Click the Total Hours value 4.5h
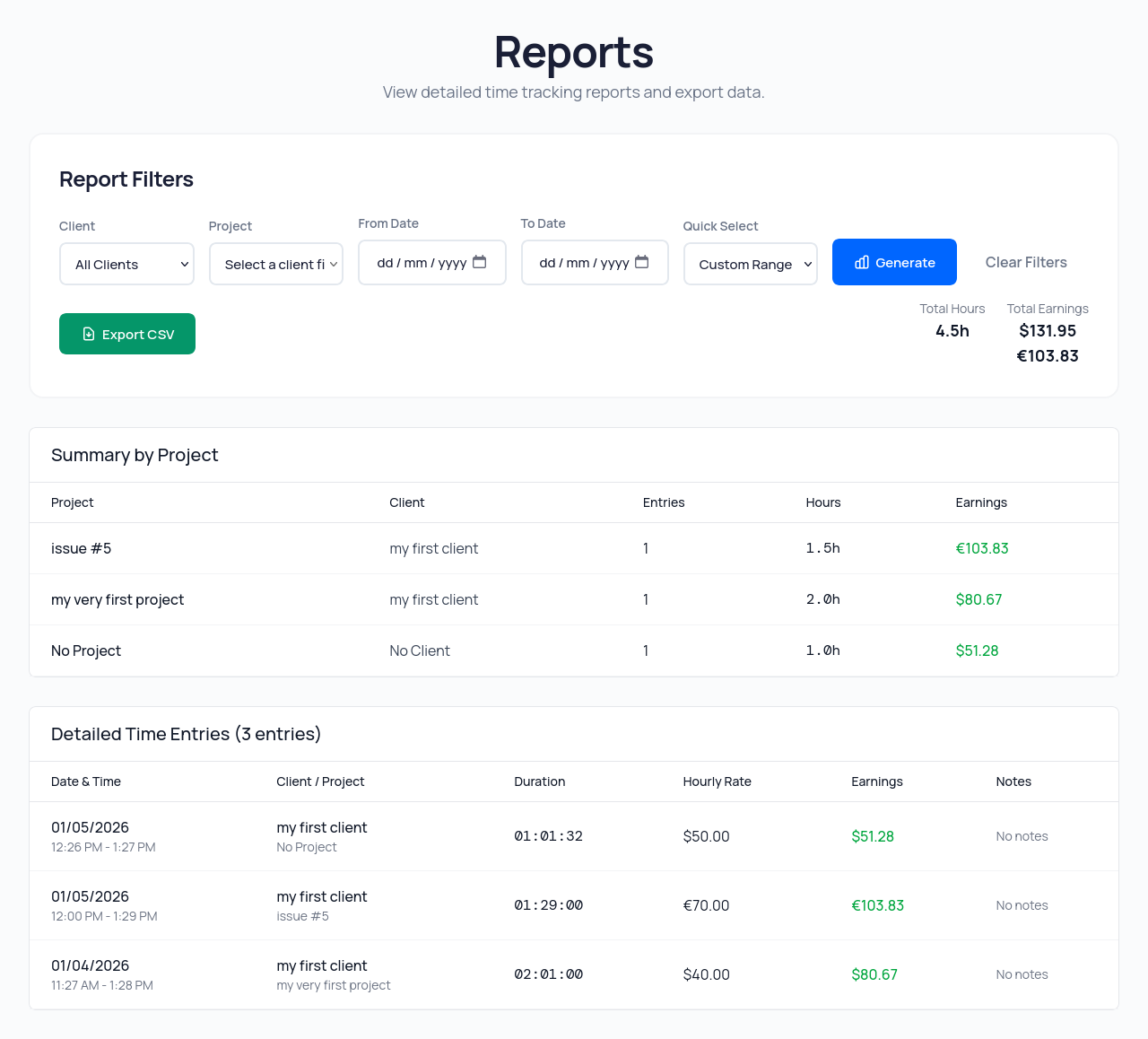 coord(952,331)
